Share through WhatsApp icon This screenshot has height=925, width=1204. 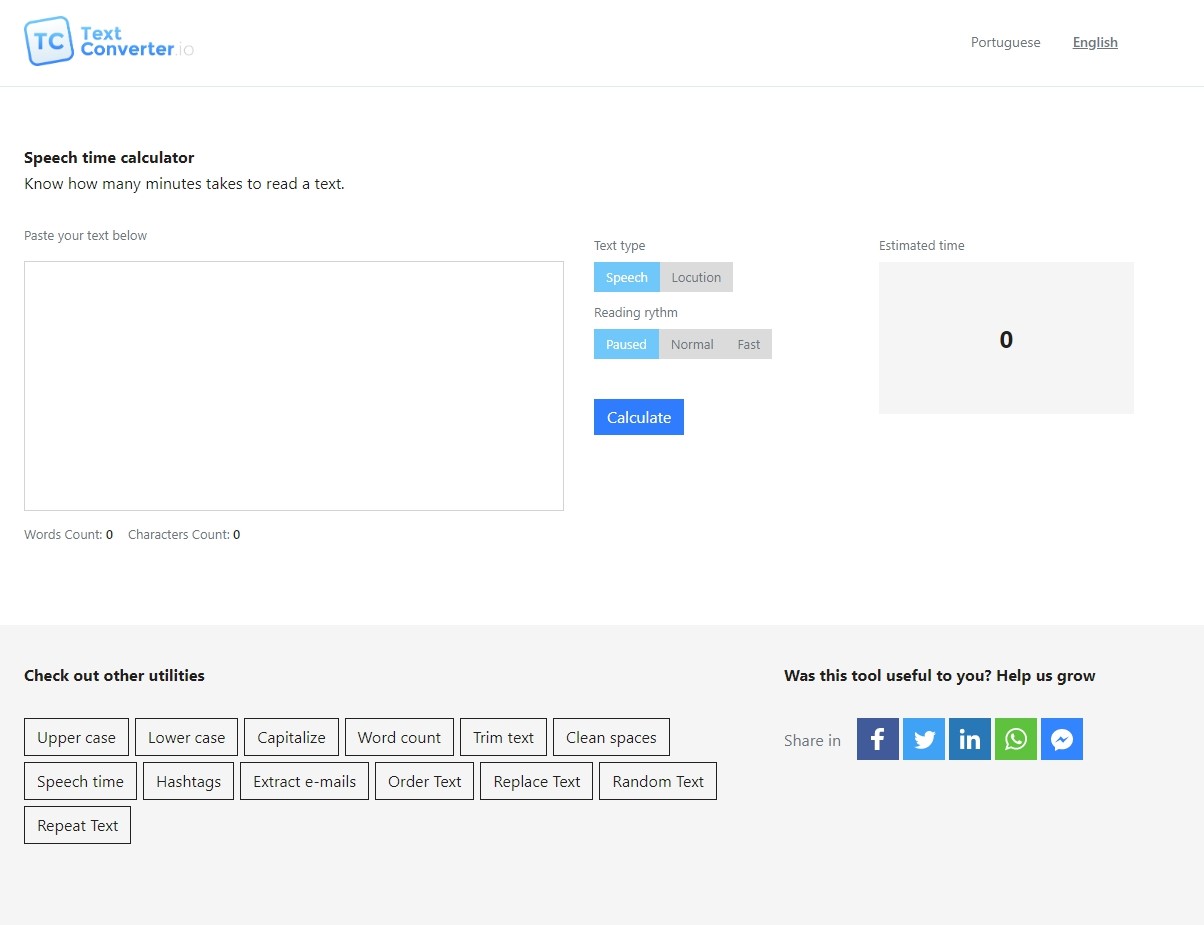(1015, 739)
